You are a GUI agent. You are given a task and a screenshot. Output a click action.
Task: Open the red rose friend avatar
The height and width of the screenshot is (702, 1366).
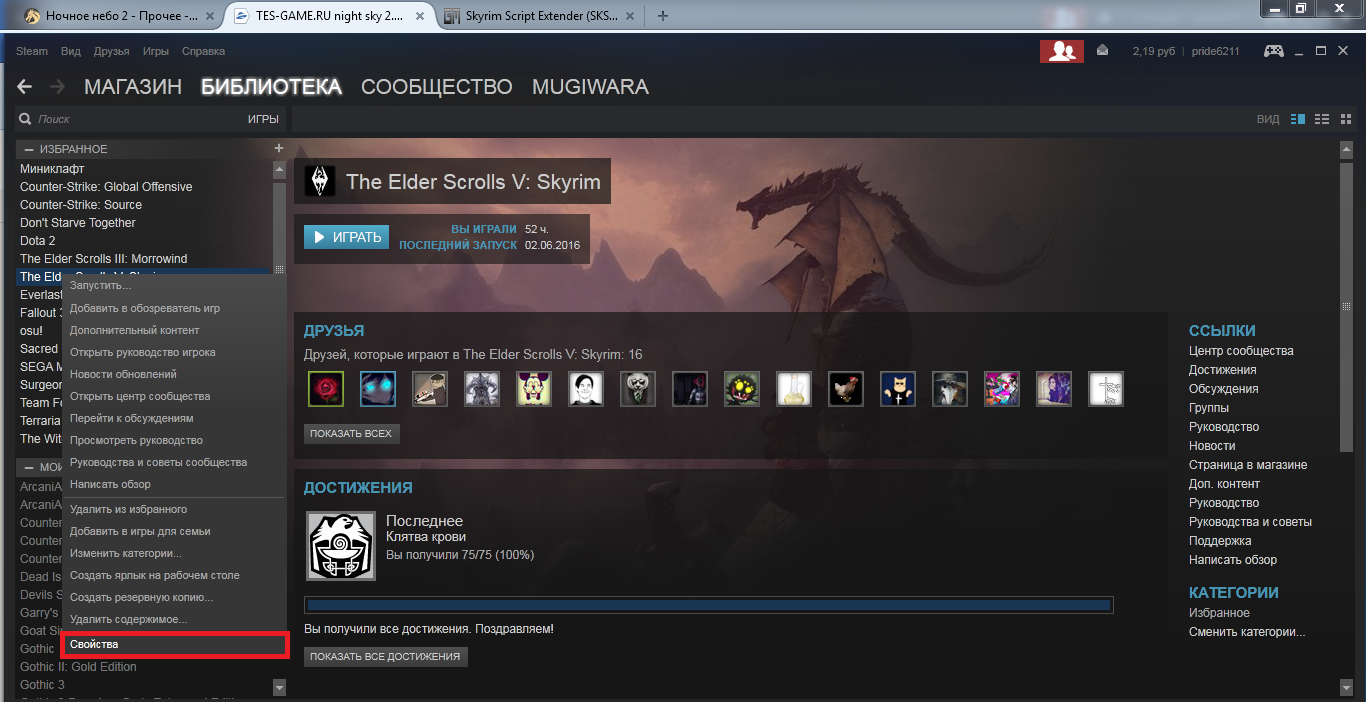(x=326, y=389)
